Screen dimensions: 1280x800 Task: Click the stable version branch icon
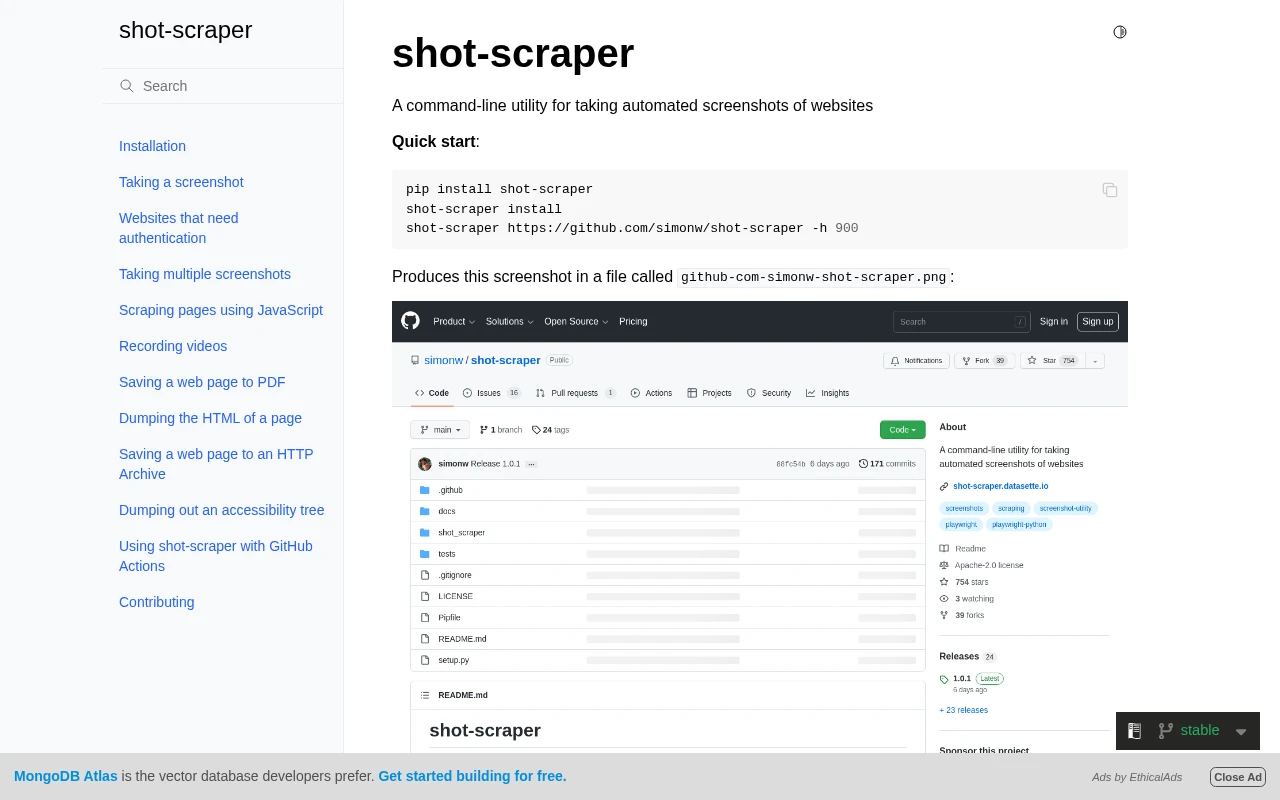coord(1165,731)
